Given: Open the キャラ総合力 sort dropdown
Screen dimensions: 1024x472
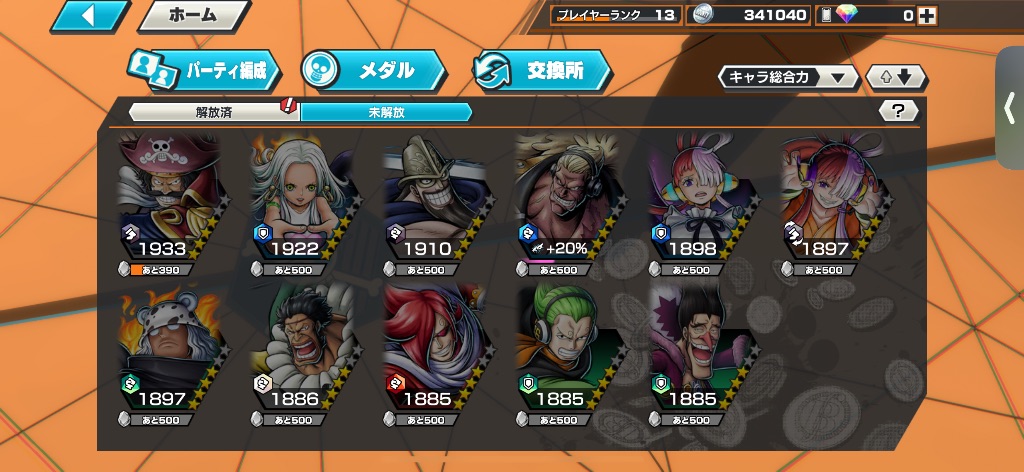Looking at the screenshot, I should 788,78.
